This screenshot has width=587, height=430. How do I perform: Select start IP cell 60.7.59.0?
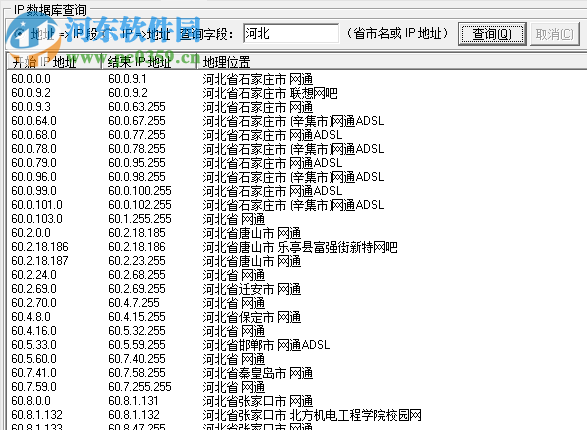[x=34, y=387]
